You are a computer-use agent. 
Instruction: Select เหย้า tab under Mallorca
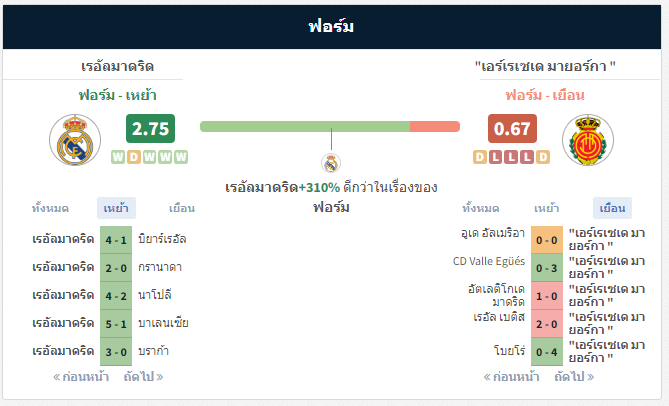click(x=547, y=208)
